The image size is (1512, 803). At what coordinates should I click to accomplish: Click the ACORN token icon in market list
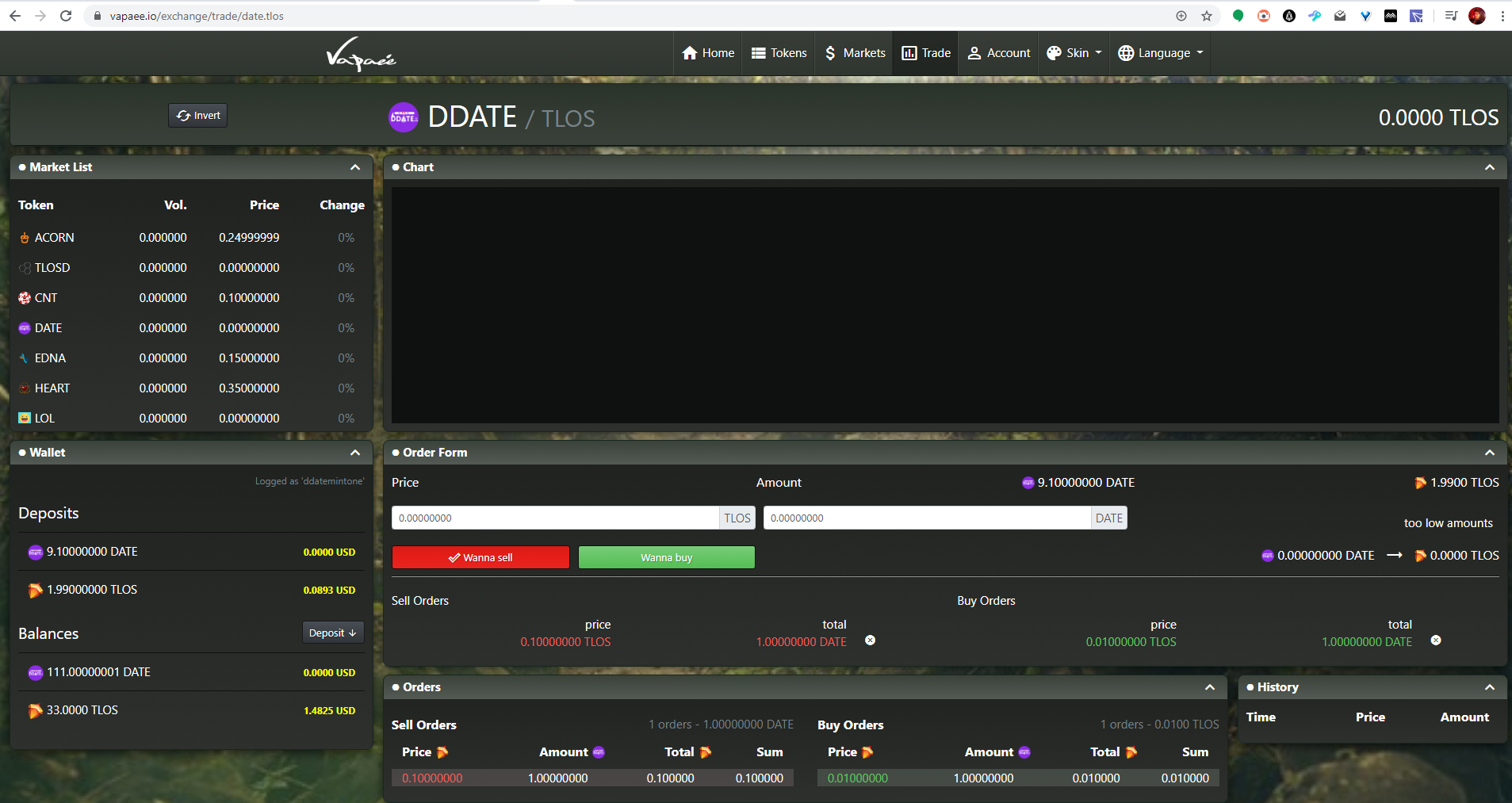pyautogui.click(x=25, y=238)
